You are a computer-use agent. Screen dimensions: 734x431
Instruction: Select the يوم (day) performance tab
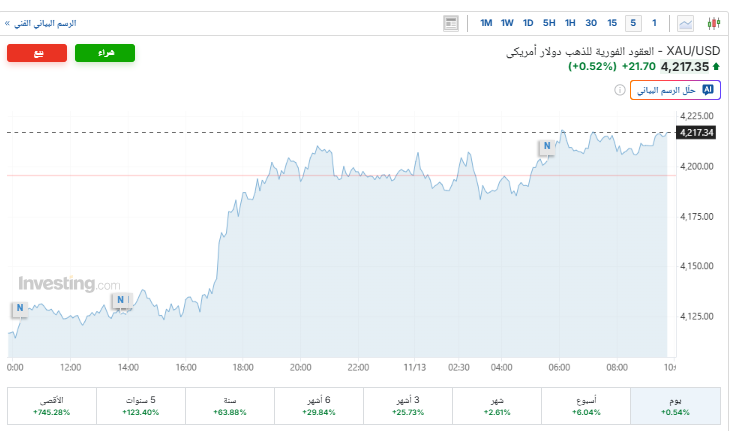click(x=675, y=405)
